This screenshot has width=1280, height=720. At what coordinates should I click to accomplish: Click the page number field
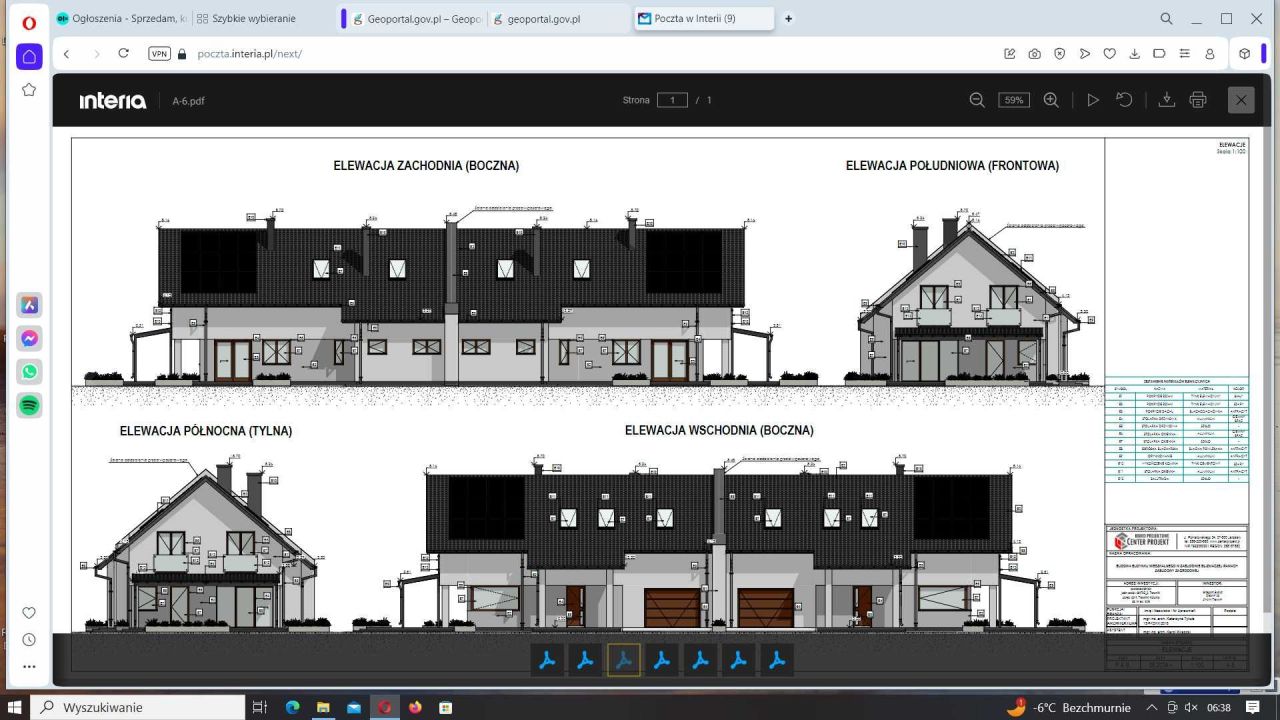coord(672,100)
